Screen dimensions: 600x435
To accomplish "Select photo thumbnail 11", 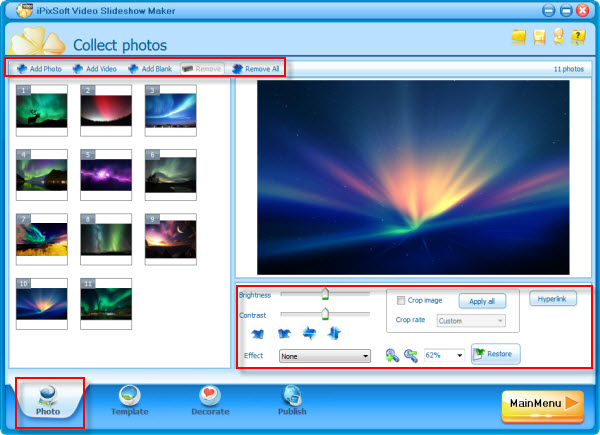I will click(106, 304).
